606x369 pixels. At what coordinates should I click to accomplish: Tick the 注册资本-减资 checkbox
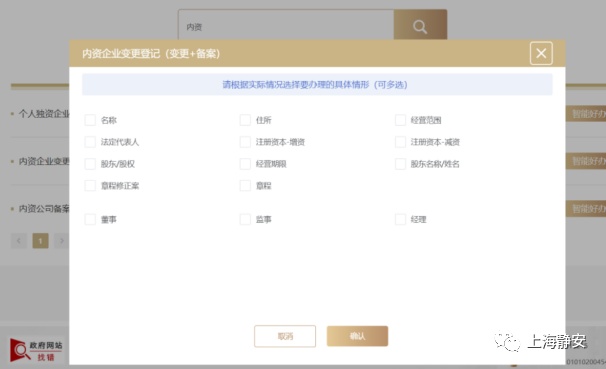[400, 142]
